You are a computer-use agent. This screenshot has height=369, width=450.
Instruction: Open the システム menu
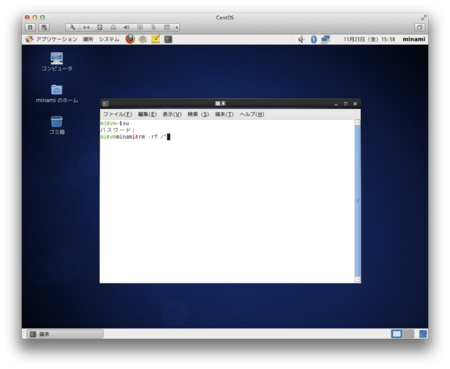[x=109, y=39]
